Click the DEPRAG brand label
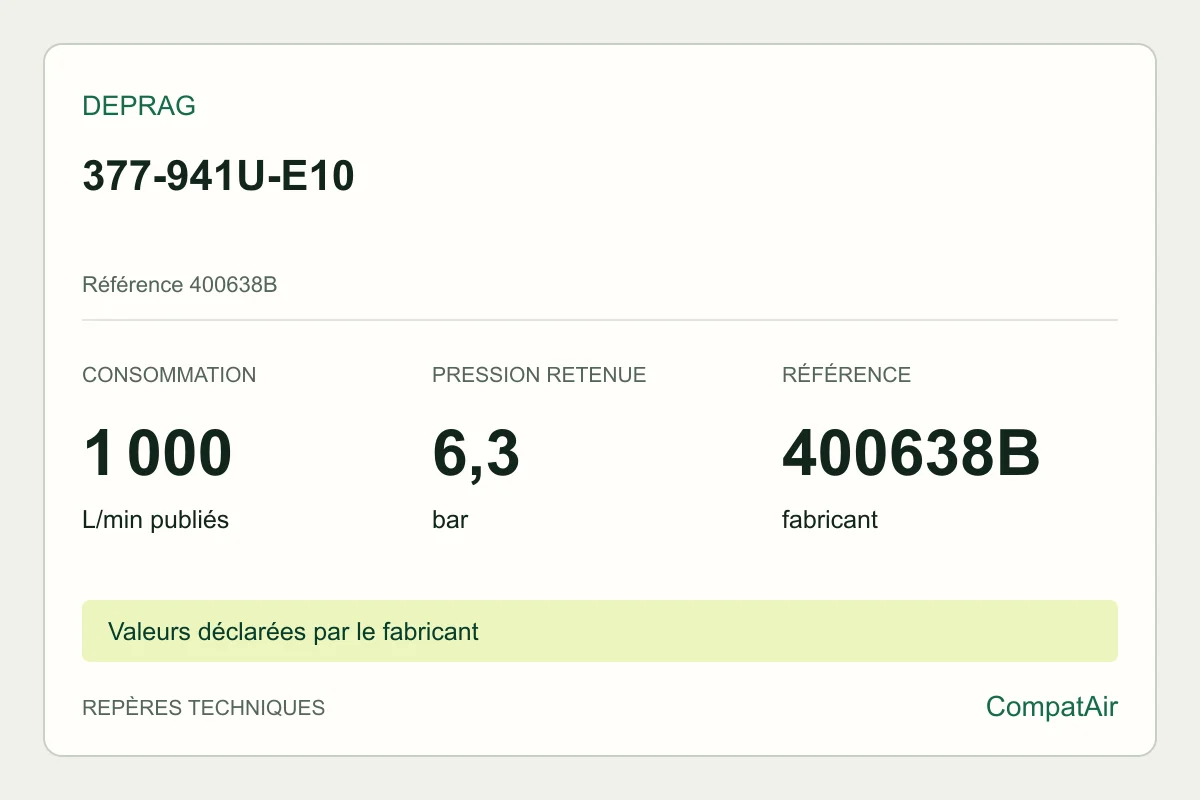The image size is (1200, 800). pyautogui.click(x=139, y=106)
